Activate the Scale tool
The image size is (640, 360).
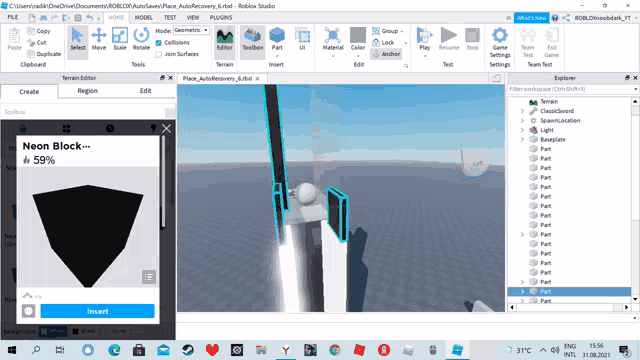point(120,39)
